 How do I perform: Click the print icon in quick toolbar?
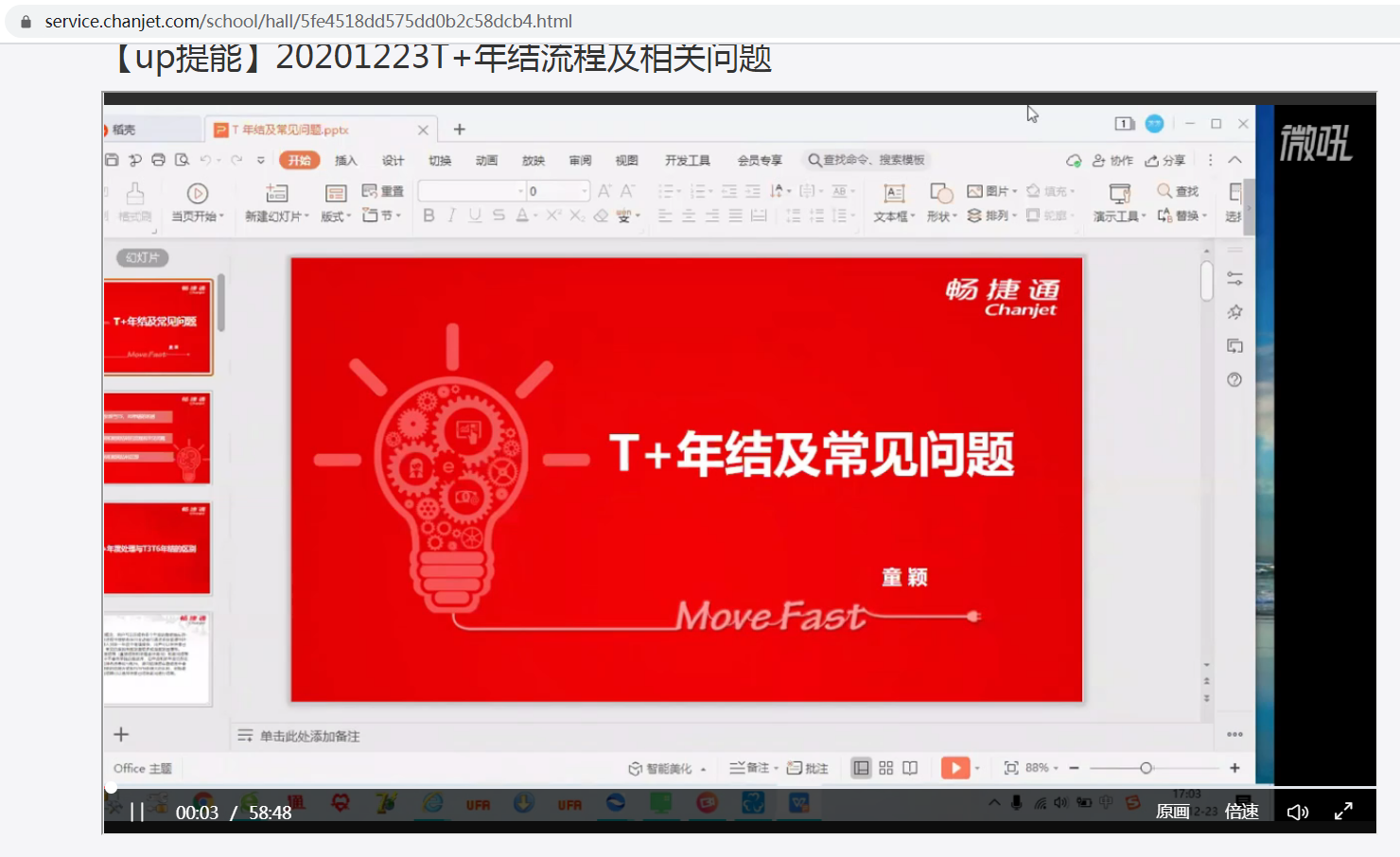pos(158,160)
